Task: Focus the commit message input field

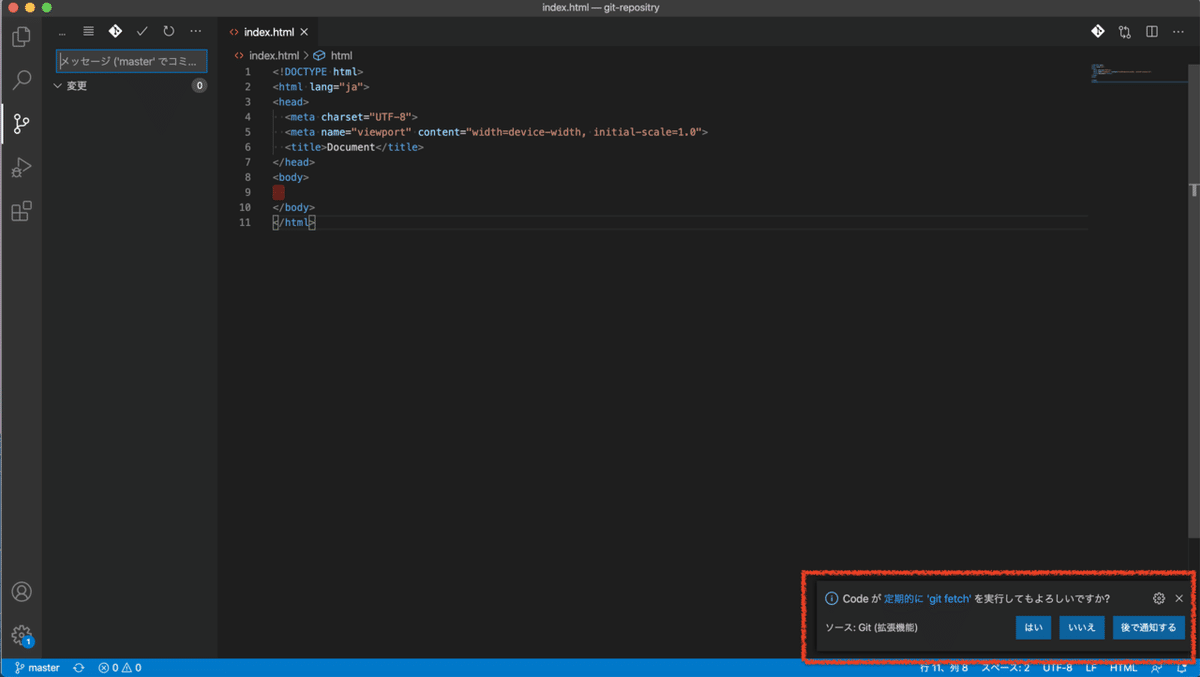Action: click(x=132, y=61)
